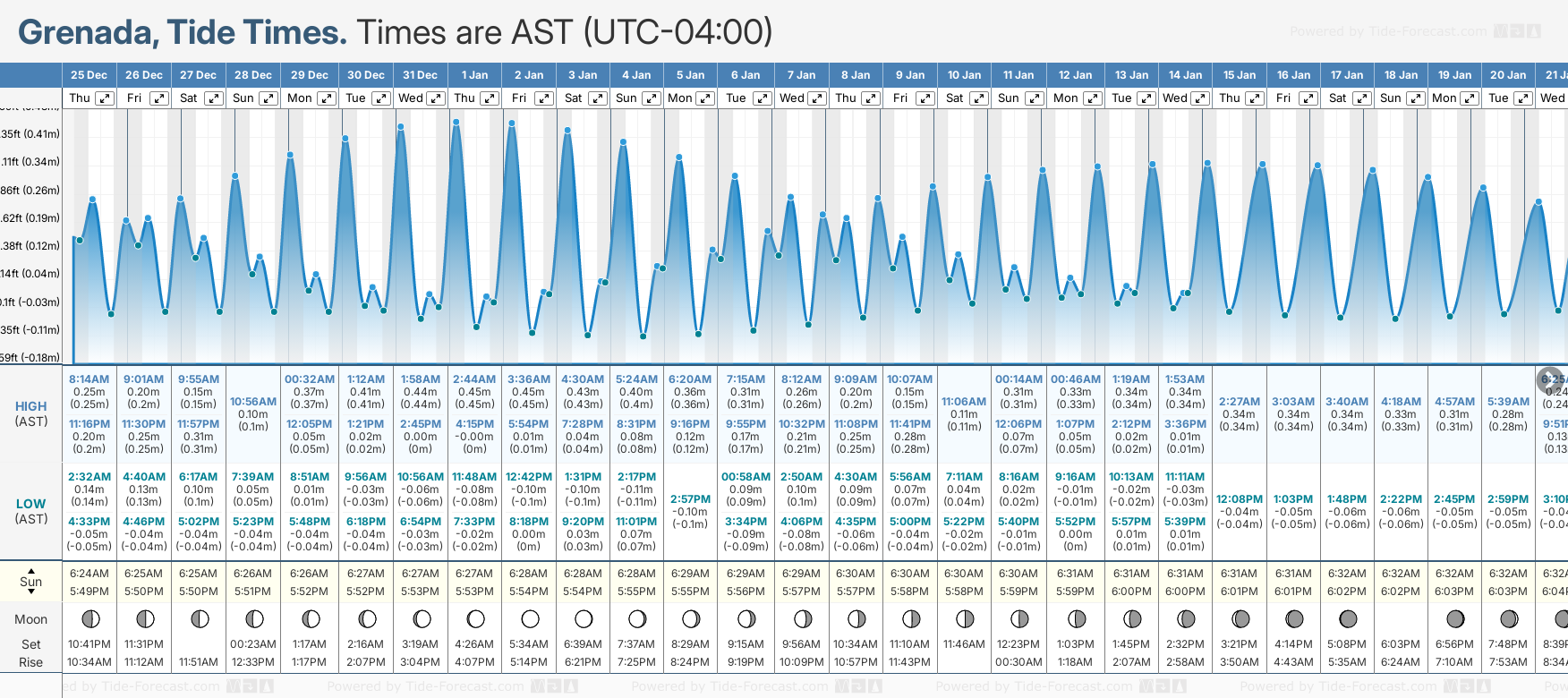Click the moon phase icon for 3 Jan
Screen dimensions: 1568x698
[x=584, y=618]
